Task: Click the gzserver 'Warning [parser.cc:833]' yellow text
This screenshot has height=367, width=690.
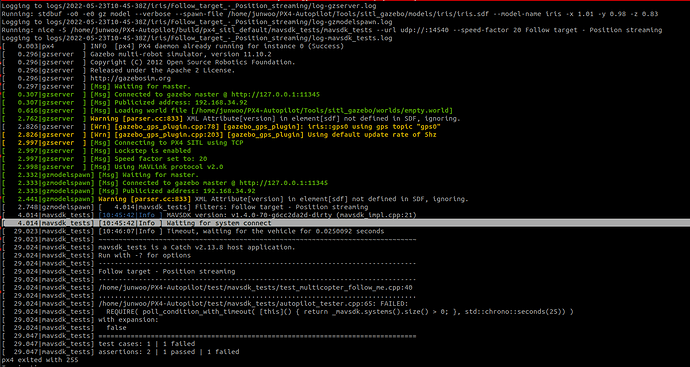Action: pyautogui.click(x=136, y=119)
